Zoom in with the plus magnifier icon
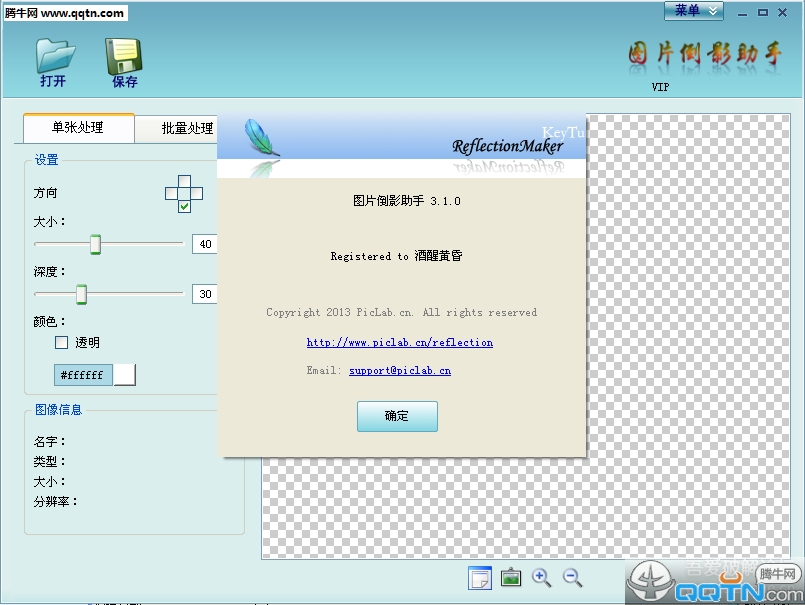 pos(542,578)
